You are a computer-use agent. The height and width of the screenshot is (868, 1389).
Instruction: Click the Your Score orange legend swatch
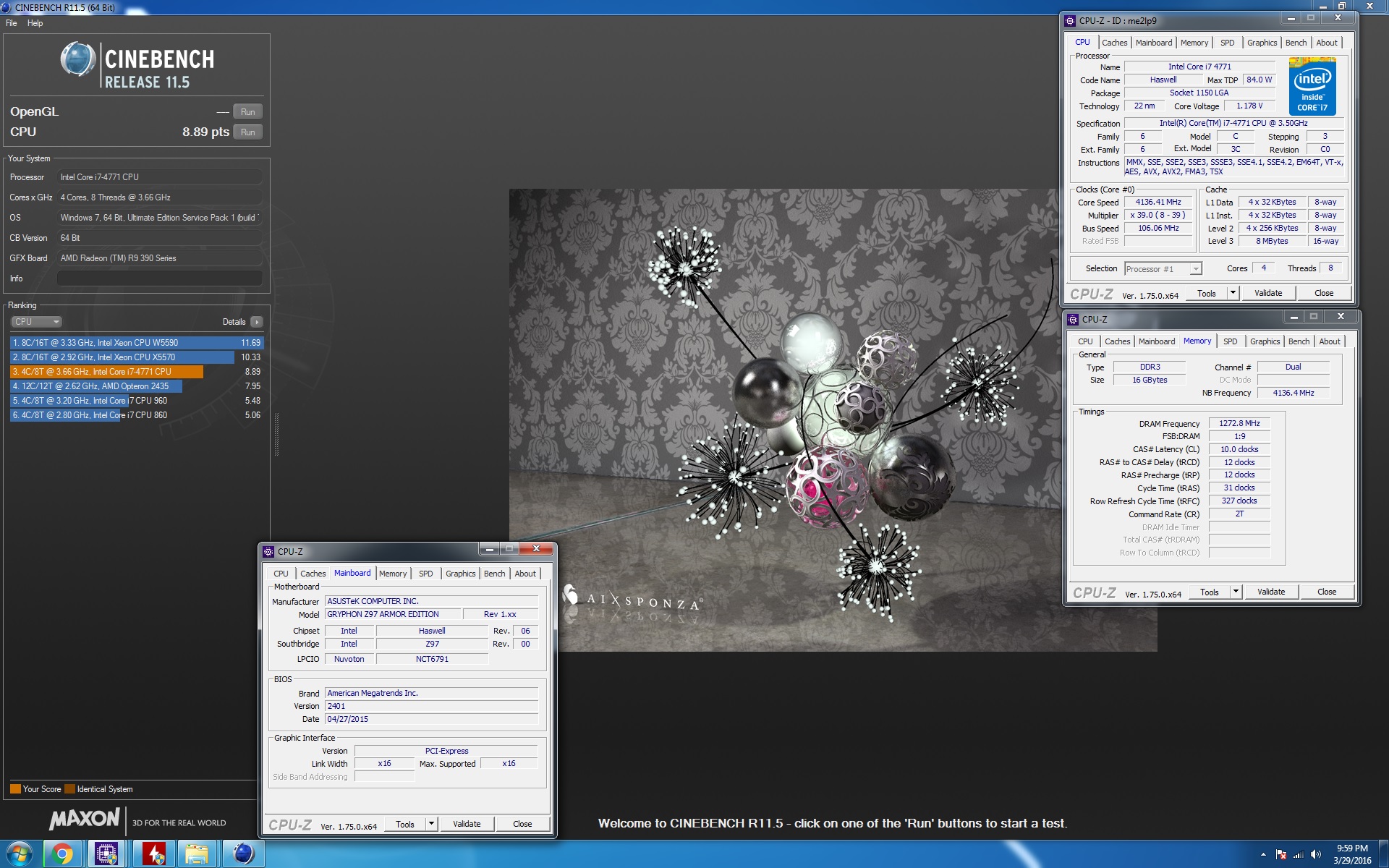pyautogui.click(x=15, y=789)
